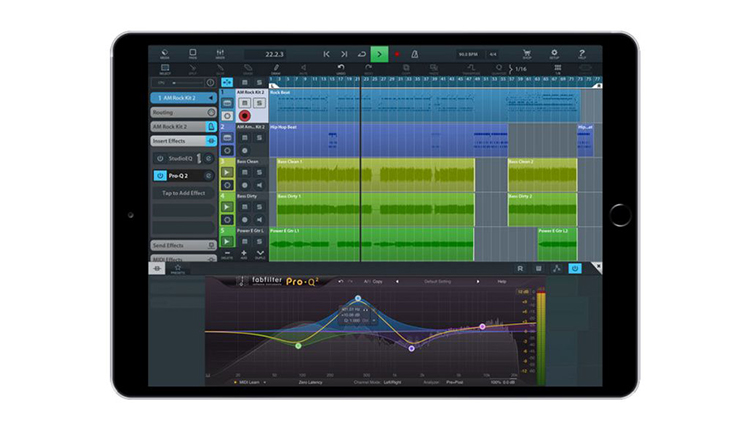This screenshot has height=430, width=750.
Task: Disable the Pro-Q 2 insert power
Action: (160, 176)
